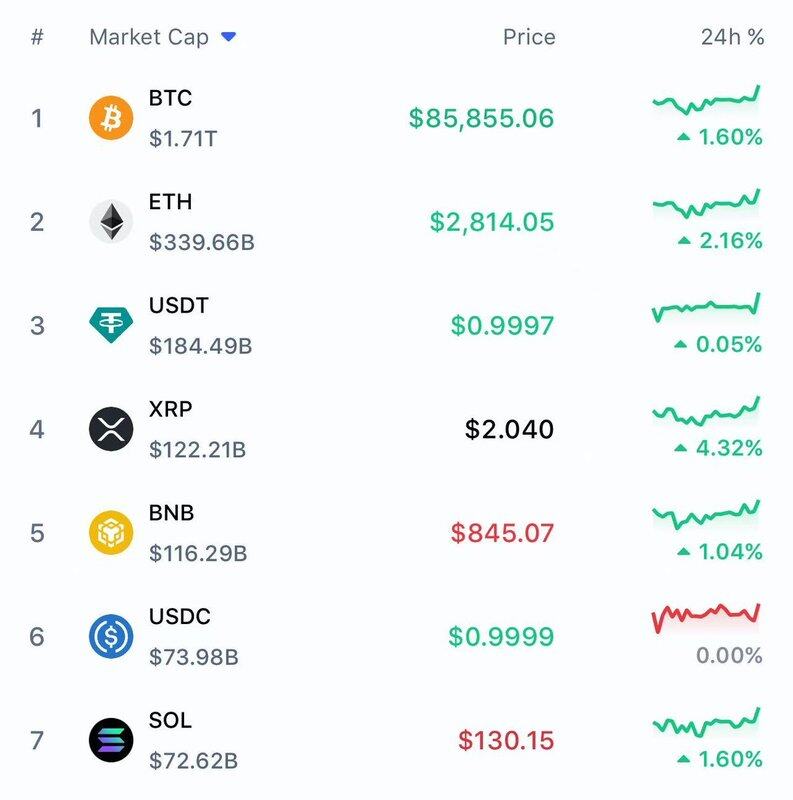The height and width of the screenshot is (800, 793).
Task: Click the BNB price $845.07
Action: pos(502,532)
